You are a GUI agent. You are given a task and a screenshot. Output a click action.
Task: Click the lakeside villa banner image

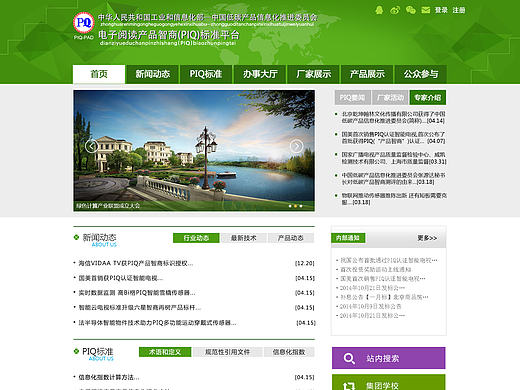click(194, 151)
